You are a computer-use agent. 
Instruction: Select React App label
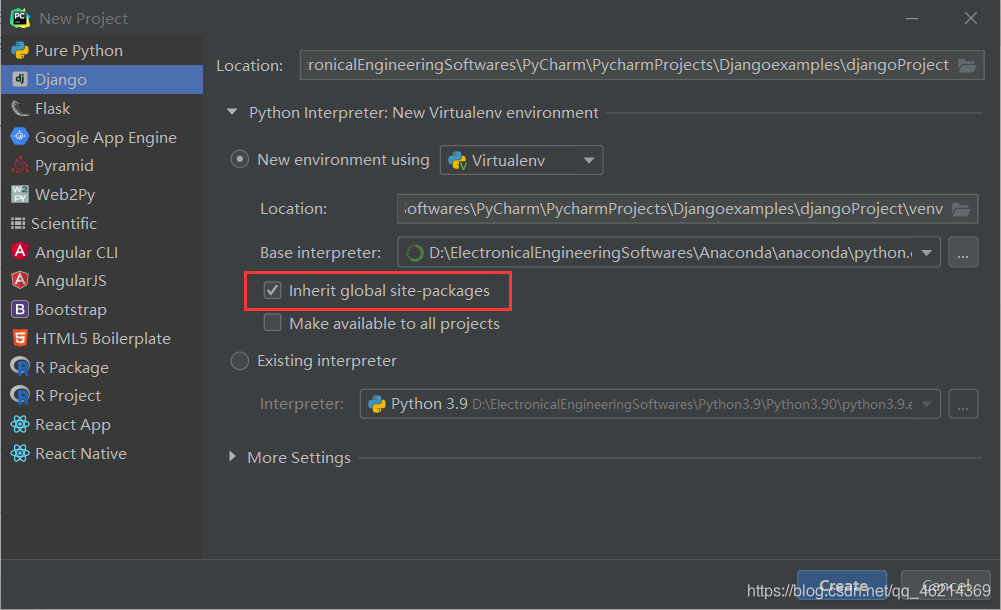[x=73, y=424]
